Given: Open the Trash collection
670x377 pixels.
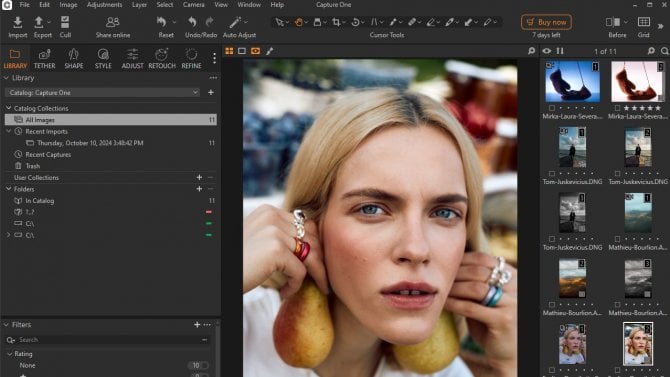Looking at the screenshot, I should coord(32,166).
